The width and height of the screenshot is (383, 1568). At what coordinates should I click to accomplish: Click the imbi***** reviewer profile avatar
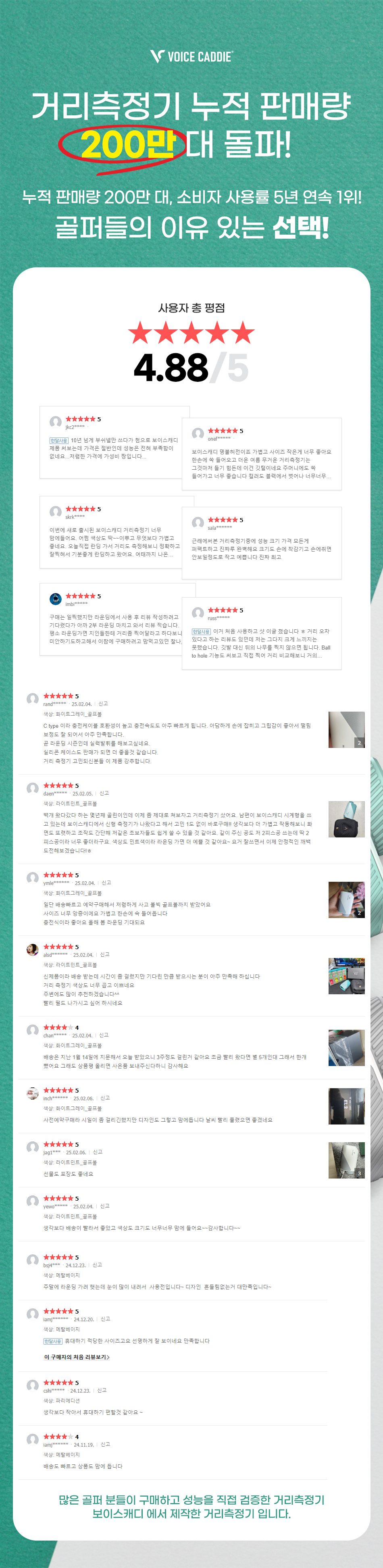(55, 599)
